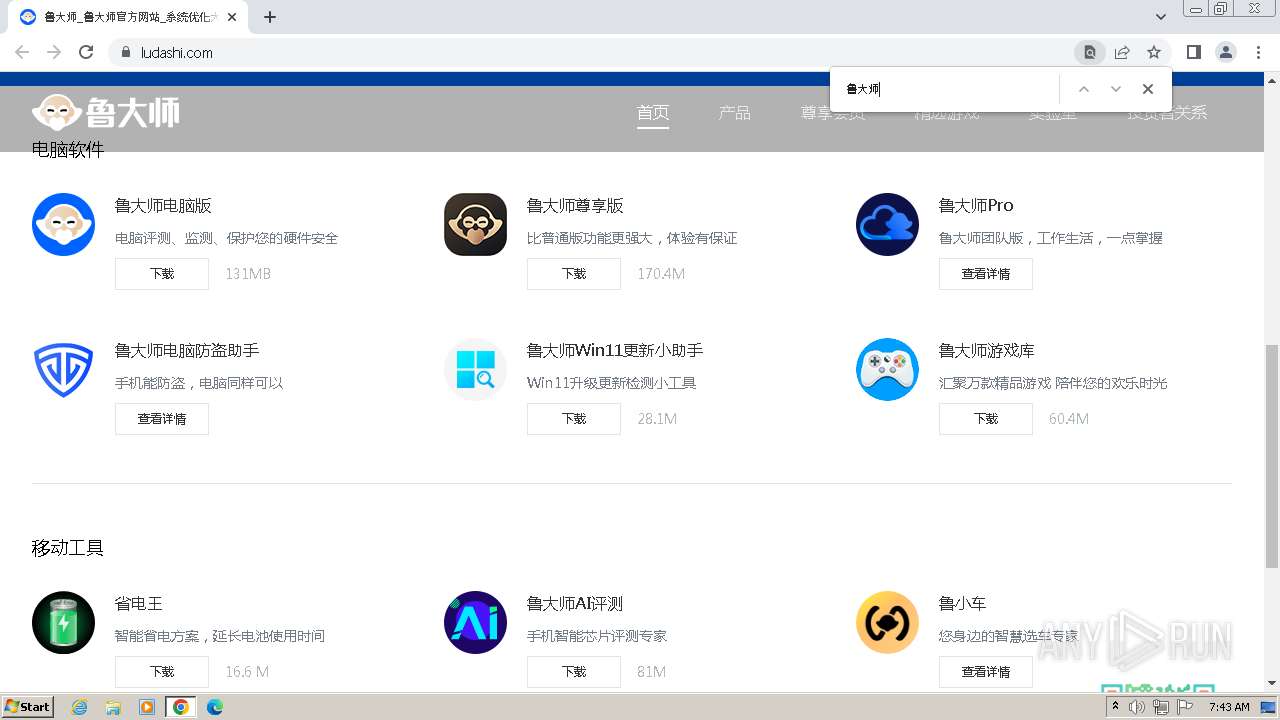Click the 鲁大师电脑版 title link
1280x720 pixels.
[163, 206]
